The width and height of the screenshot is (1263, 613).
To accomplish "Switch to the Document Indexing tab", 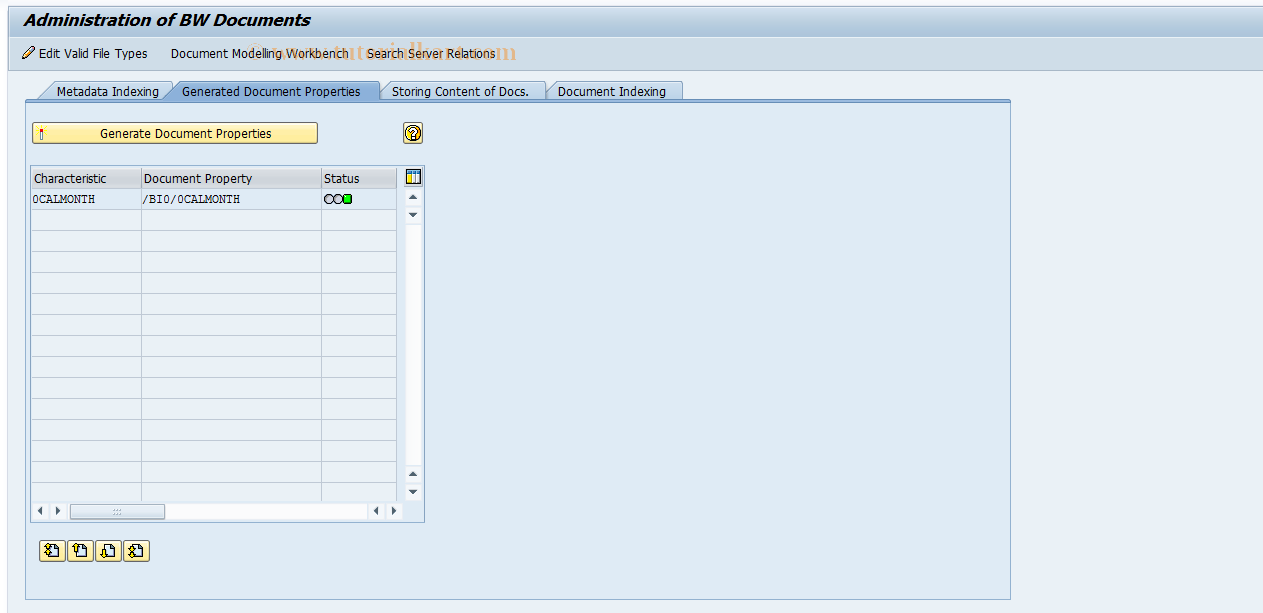I will (x=611, y=91).
